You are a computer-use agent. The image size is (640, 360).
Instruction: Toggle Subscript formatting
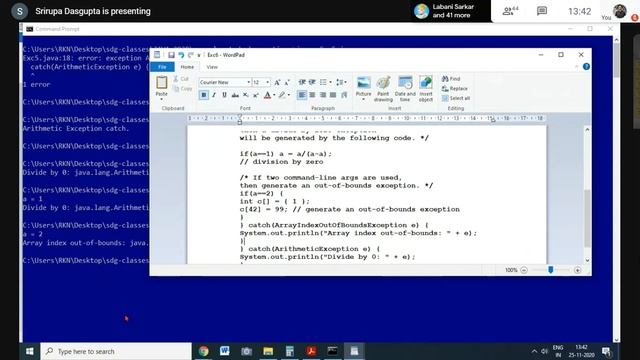tap(246, 95)
